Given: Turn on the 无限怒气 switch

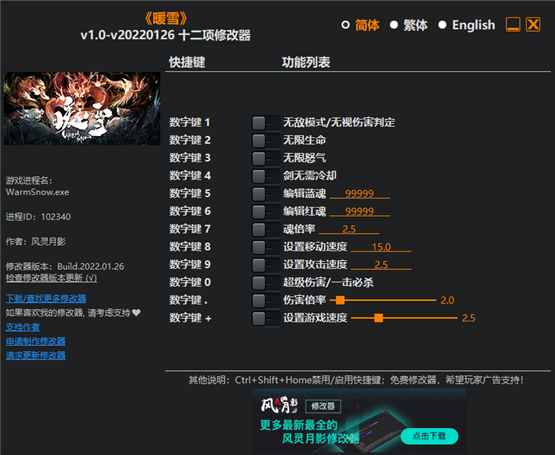Looking at the screenshot, I should click(x=265, y=158).
